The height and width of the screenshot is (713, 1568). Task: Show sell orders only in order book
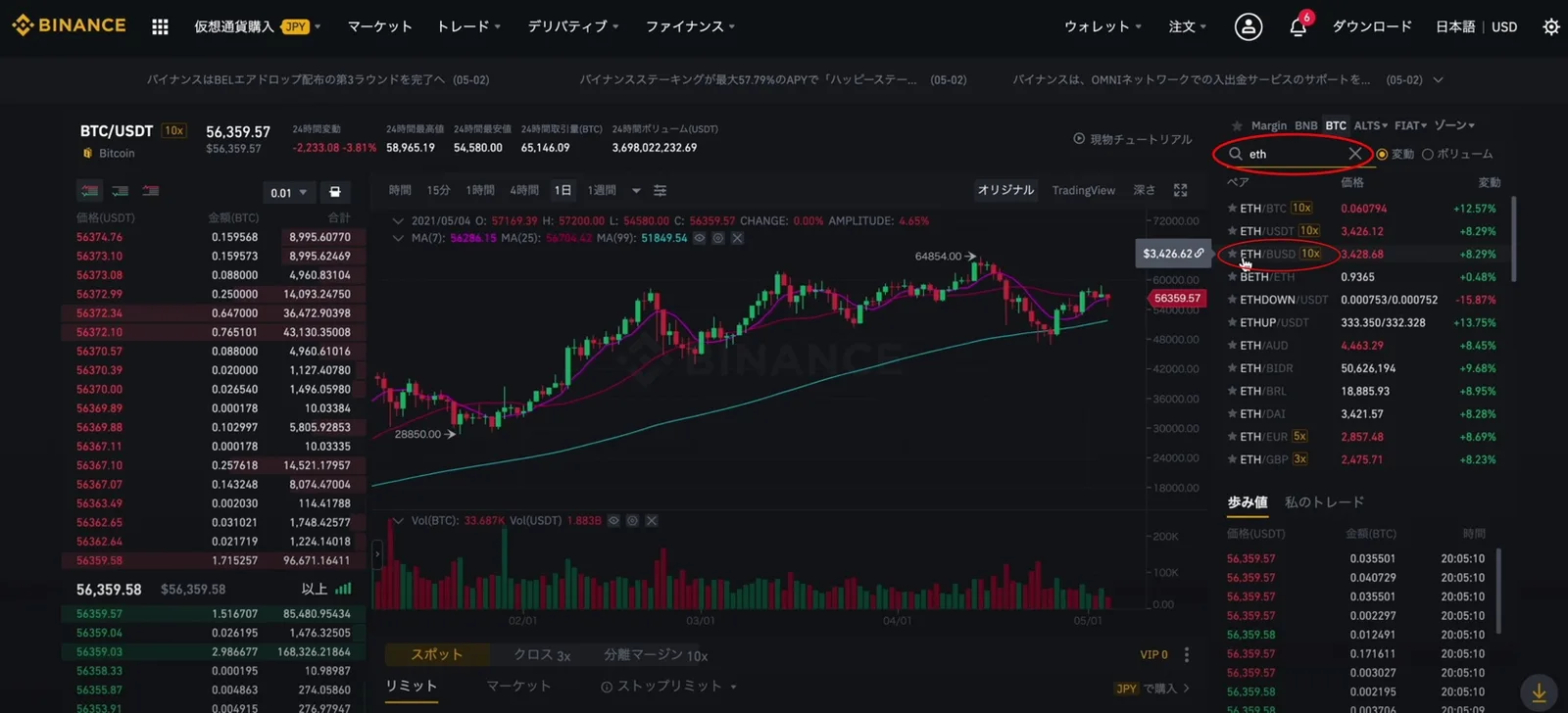pos(151,191)
